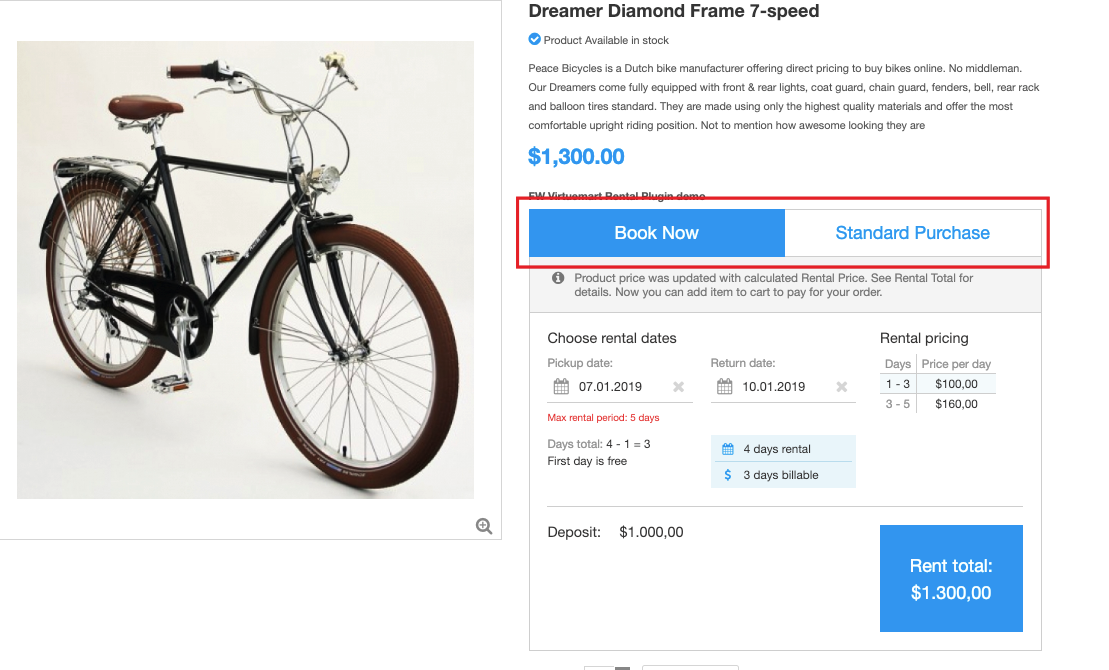Image resolution: width=1109 pixels, height=670 pixels.
Task: Click the $1,300.00 product price
Action: click(x=576, y=156)
